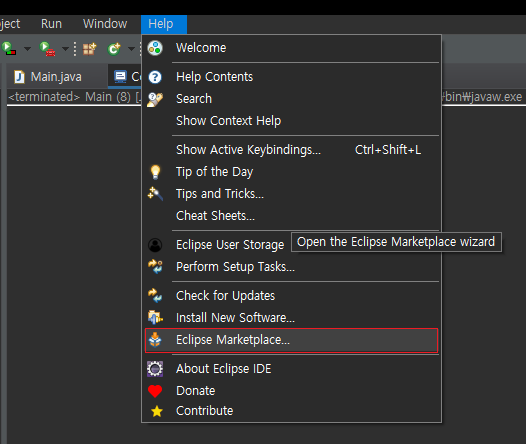
Task: Open the Run menu
Action: coord(51,24)
